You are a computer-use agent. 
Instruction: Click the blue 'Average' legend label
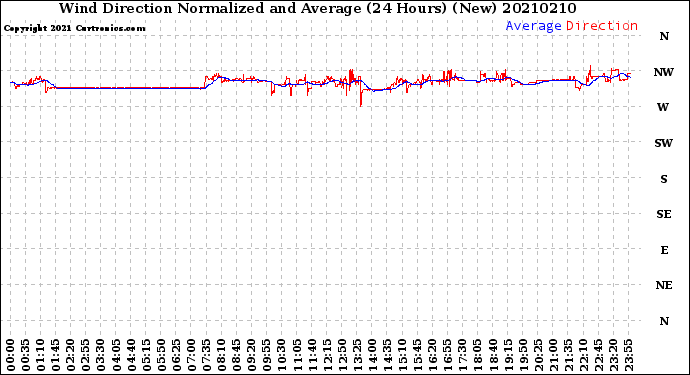tap(533, 26)
